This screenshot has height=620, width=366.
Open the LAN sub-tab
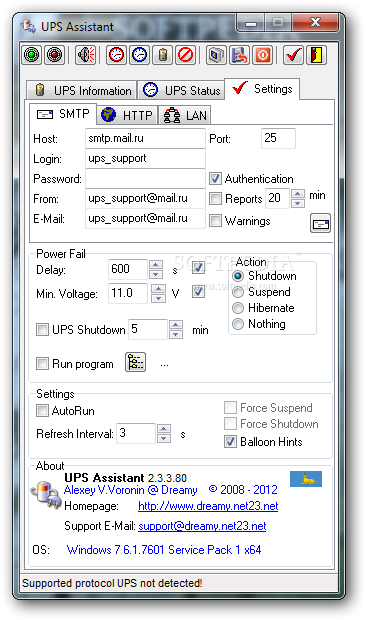point(185,115)
